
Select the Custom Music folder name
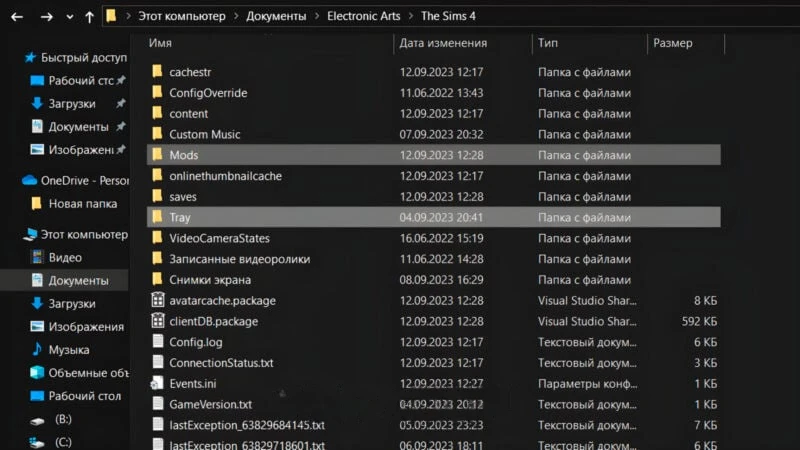coord(205,134)
